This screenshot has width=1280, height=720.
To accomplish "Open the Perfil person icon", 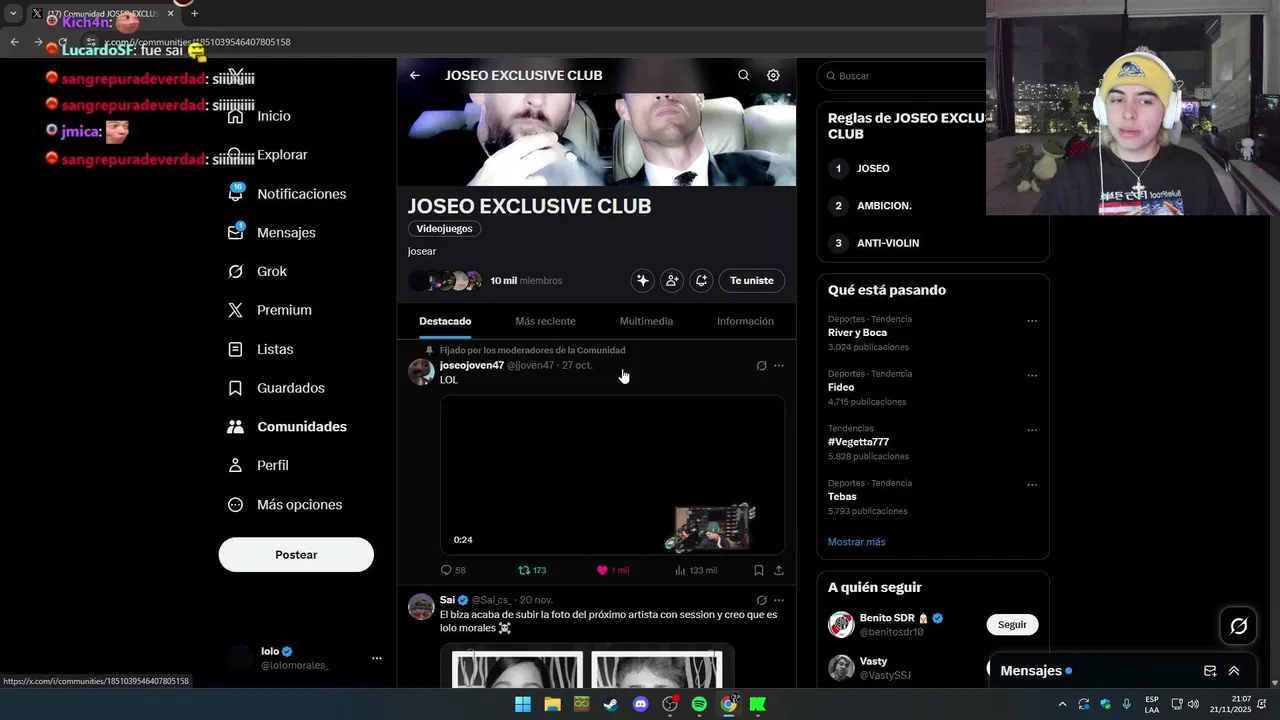I will 235,465.
